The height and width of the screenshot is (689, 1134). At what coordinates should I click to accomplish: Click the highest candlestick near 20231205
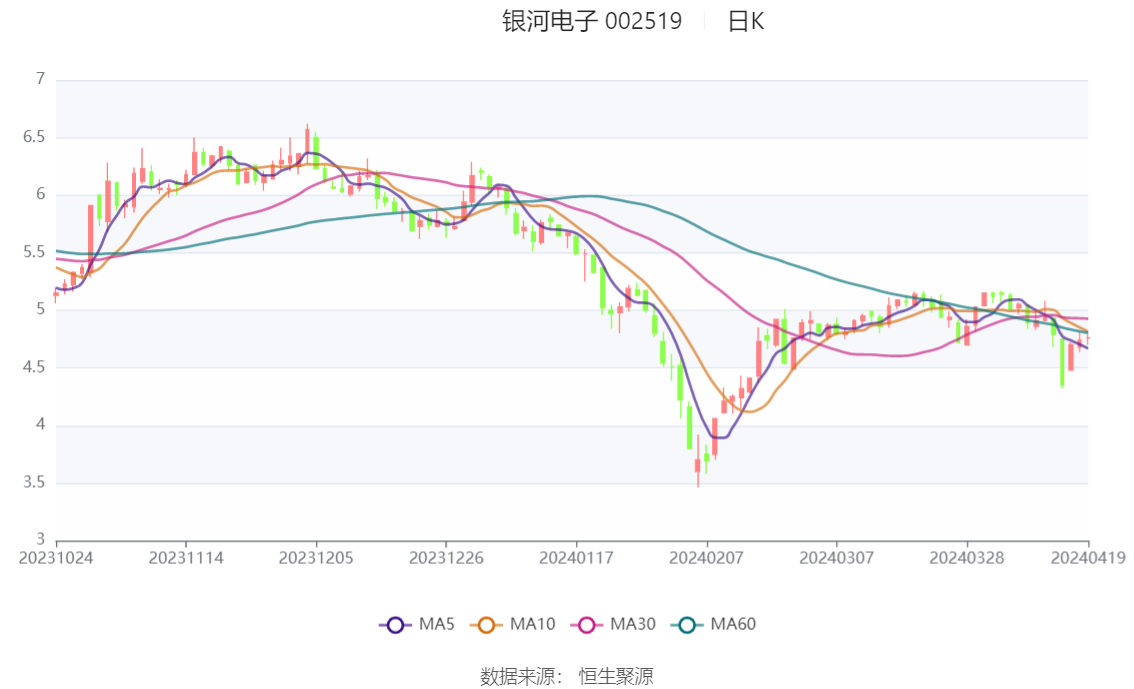pos(307,140)
